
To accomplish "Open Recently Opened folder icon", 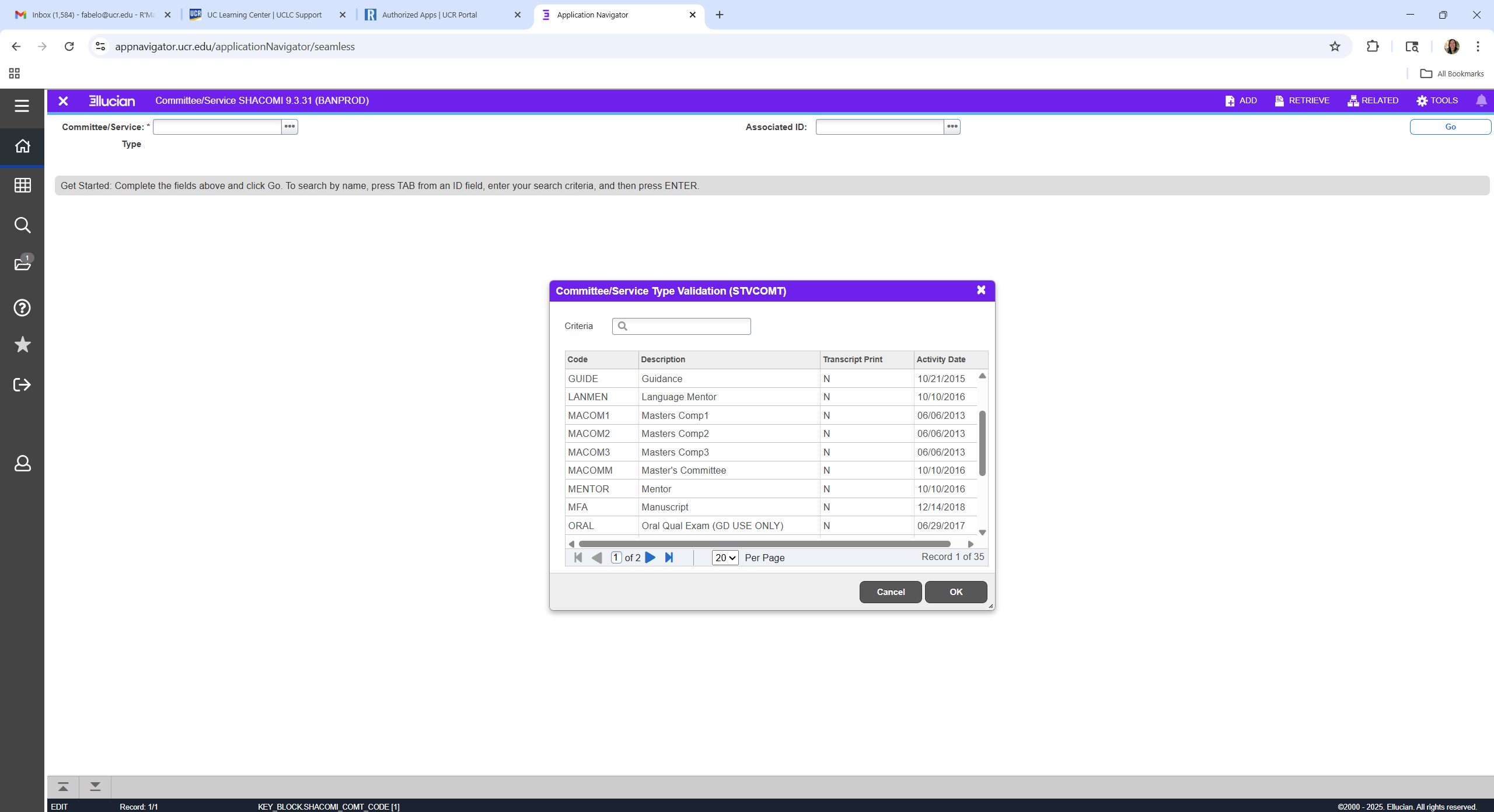I will (22, 264).
